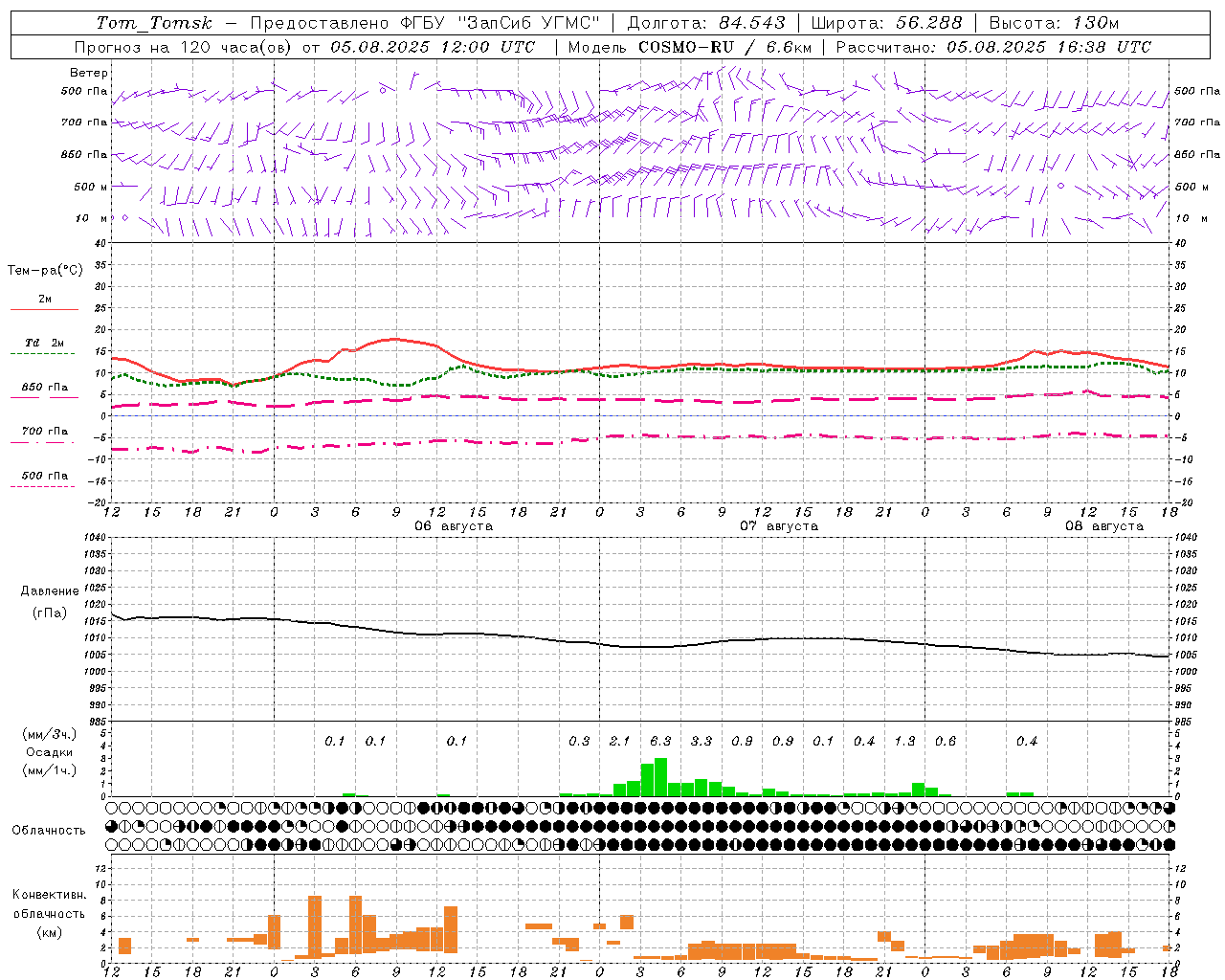Click the Облачность row label

pyautogui.click(x=49, y=831)
